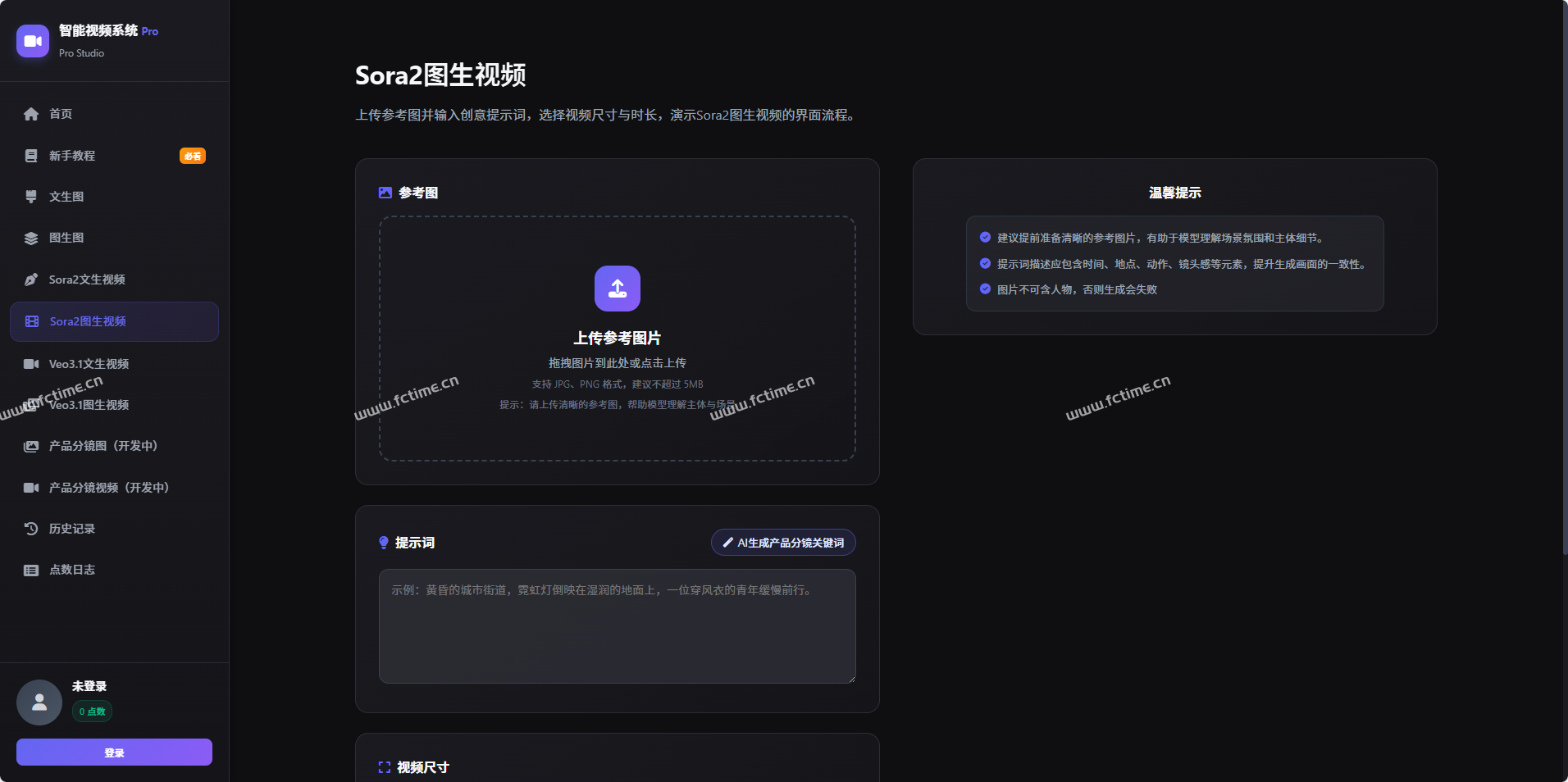Open the 新手教程 menu item
Screen dimensions: 1568x782
click(72, 156)
